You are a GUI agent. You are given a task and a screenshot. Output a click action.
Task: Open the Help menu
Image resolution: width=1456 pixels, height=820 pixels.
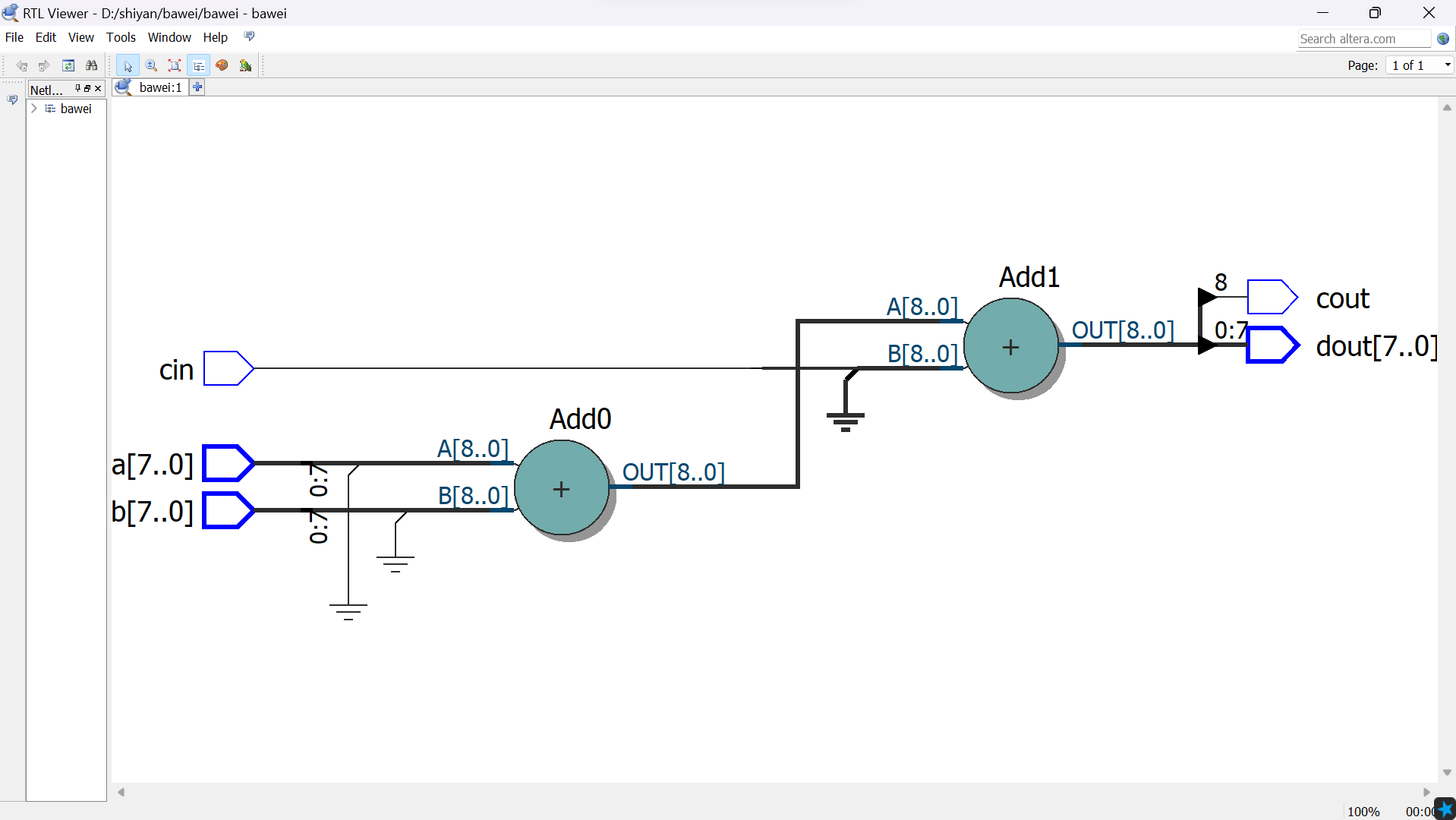(x=215, y=37)
